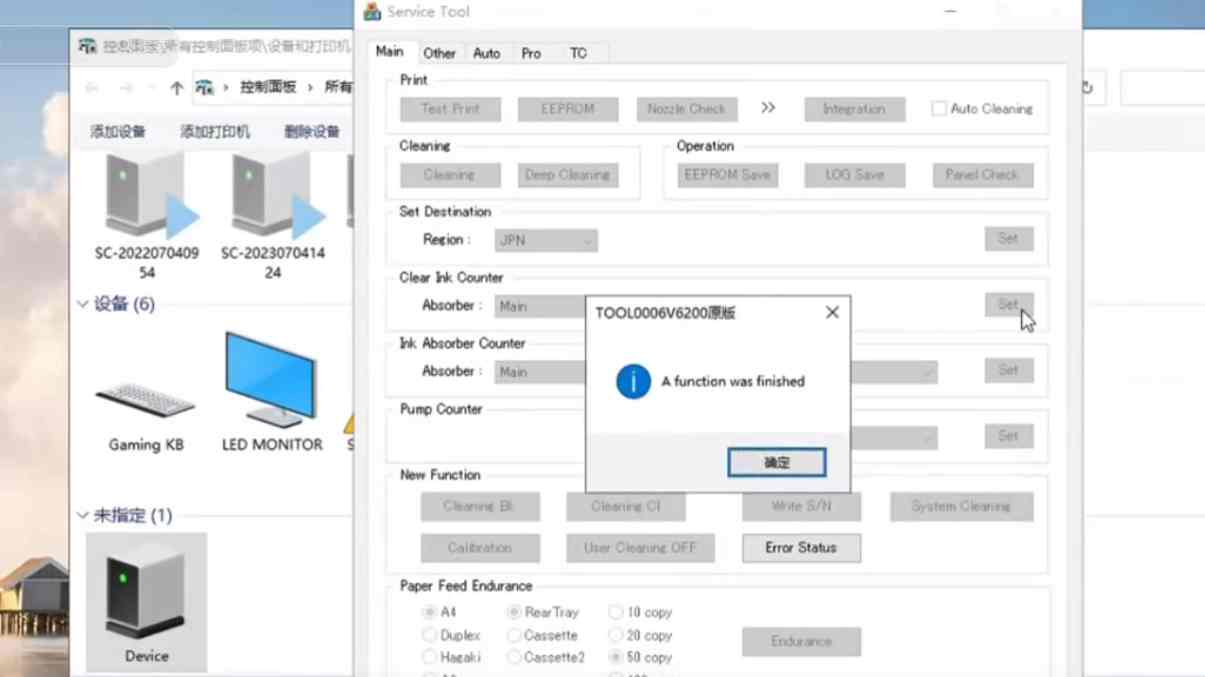Open the Pro tab

(531, 53)
